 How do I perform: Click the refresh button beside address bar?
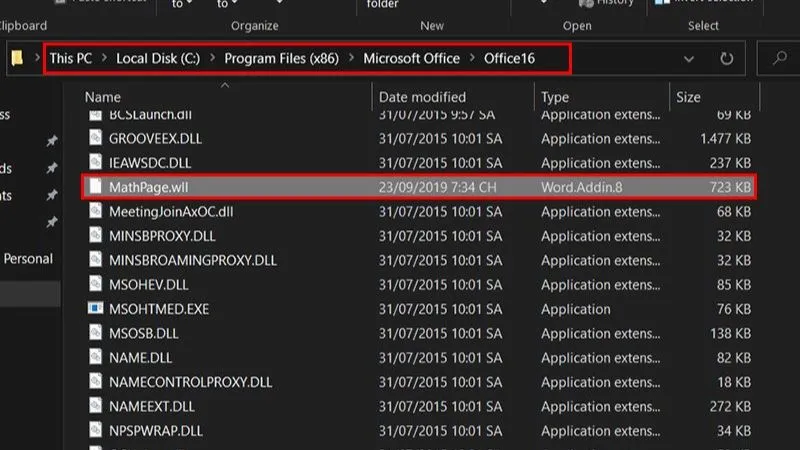727,59
